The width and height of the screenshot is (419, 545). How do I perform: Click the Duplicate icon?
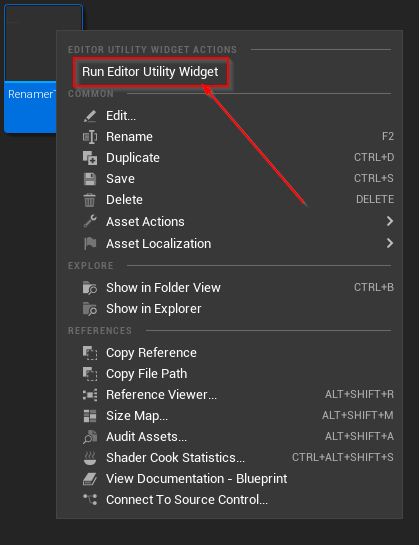click(90, 158)
